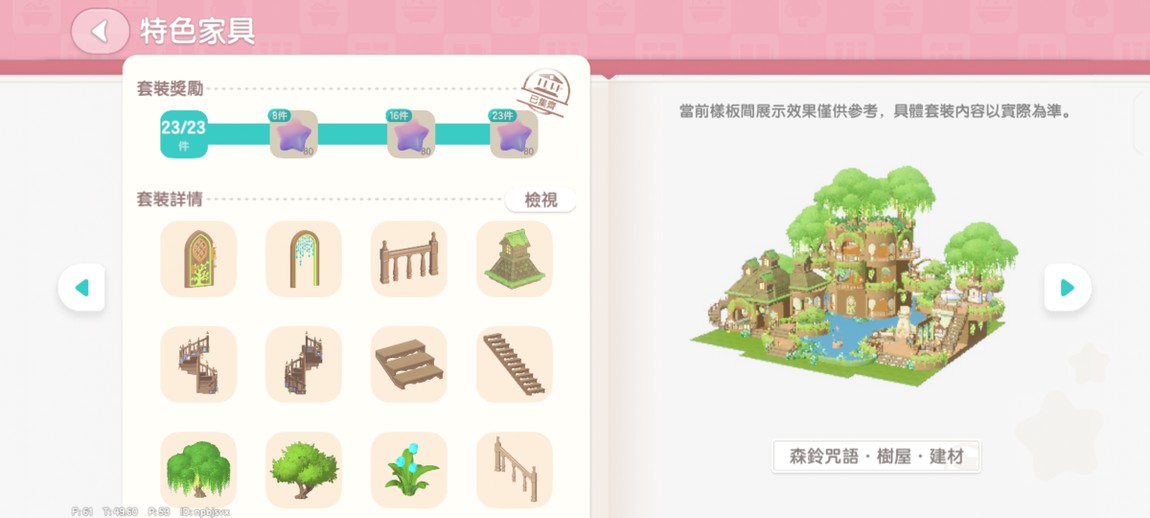The image size is (1150, 518).
Task: Select the stained glass arched door item
Action: 198,259
